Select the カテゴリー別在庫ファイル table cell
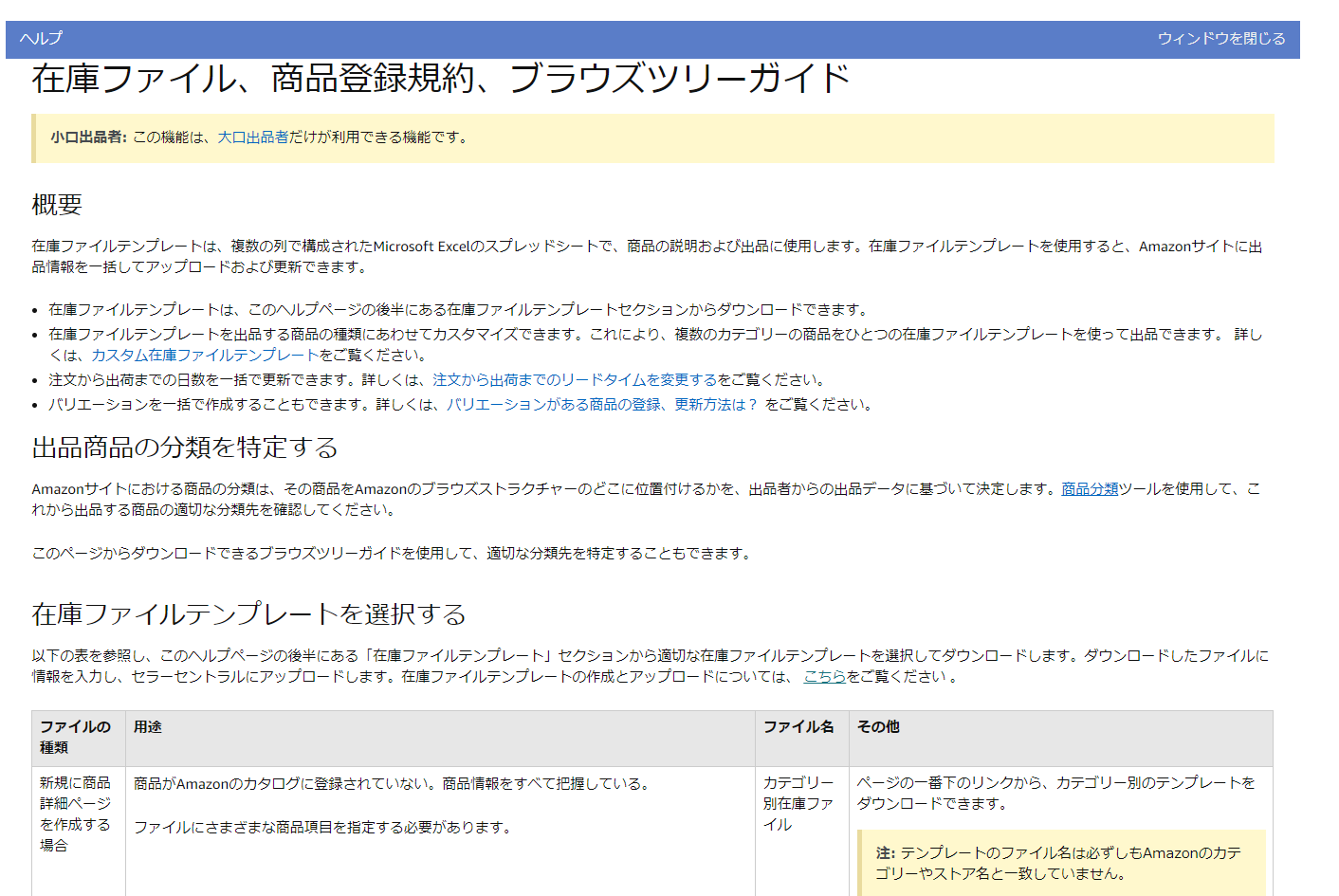The width and height of the screenshot is (1339, 896). [x=798, y=804]
